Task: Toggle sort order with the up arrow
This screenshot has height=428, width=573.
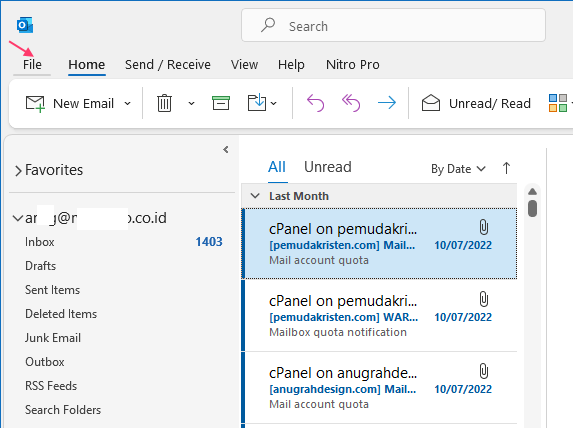Action: [x=506, y=168]
